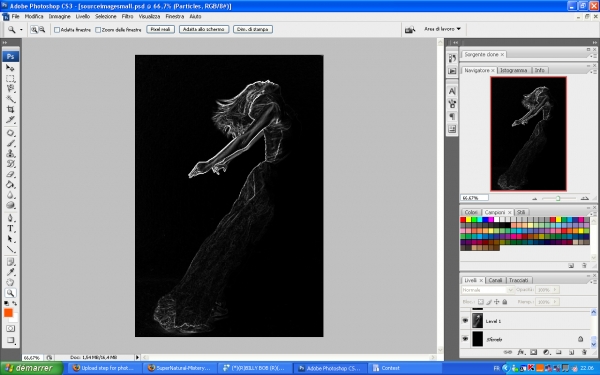The width and height of the screenshot is (600, 375).
Task: Open the Character panel icon
Action: 452,91
